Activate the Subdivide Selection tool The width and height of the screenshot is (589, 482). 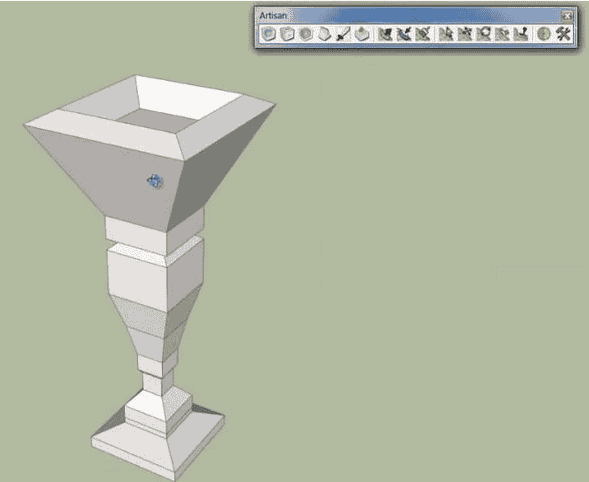point(288,34)
